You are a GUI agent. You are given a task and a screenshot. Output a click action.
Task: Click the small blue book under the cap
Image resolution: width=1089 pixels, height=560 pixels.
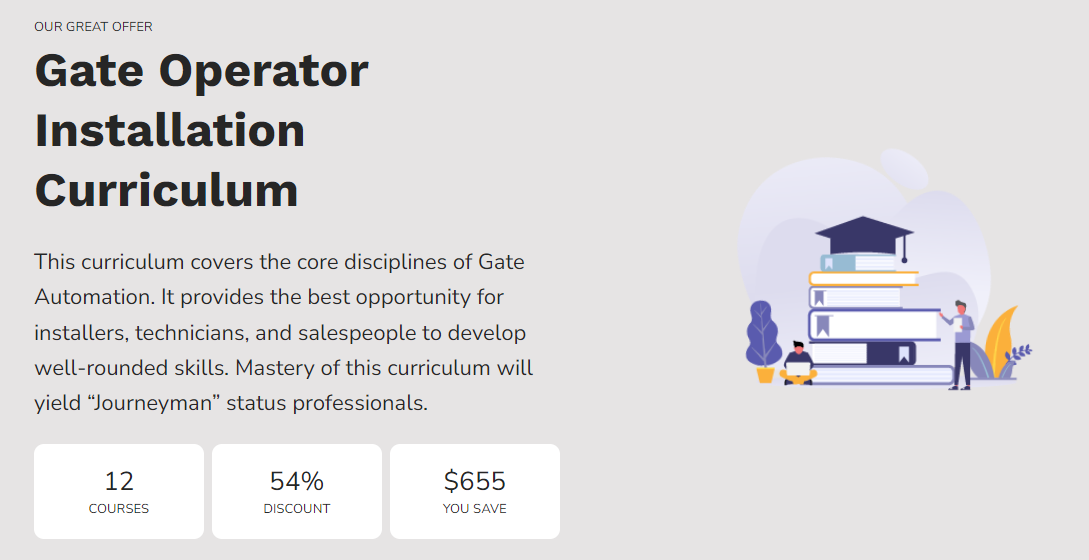click(x=858, y=263)
